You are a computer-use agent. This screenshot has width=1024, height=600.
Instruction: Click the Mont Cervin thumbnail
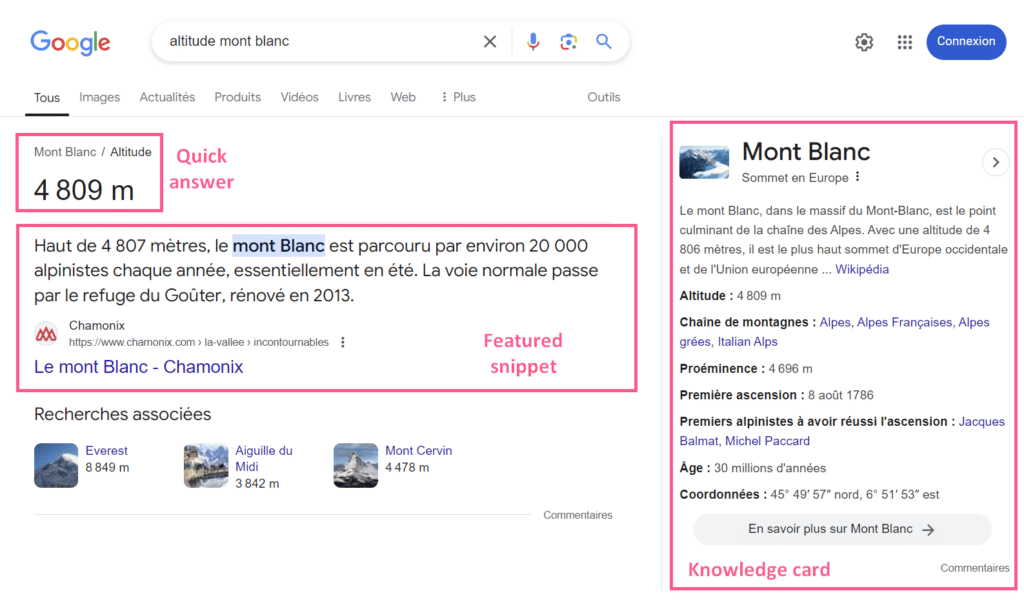click(x=356, y=466)
